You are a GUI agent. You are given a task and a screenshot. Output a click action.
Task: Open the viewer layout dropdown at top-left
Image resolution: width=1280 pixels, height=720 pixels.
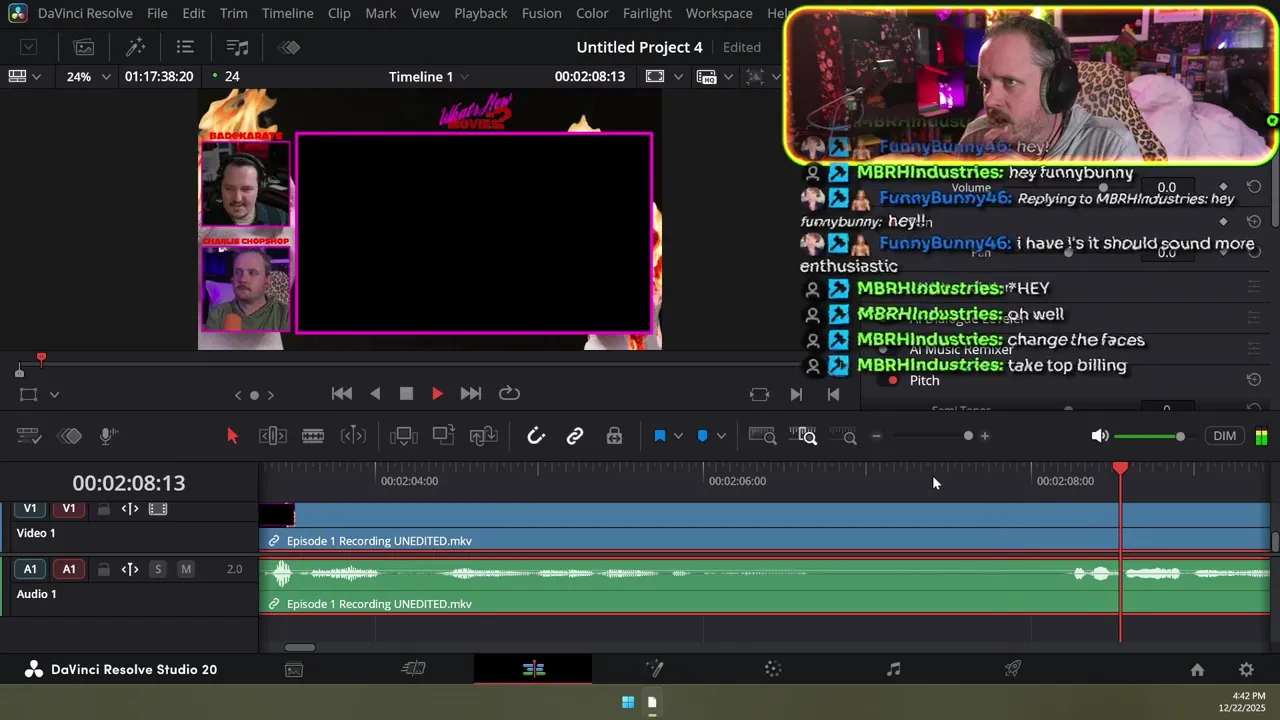[24, 77]
